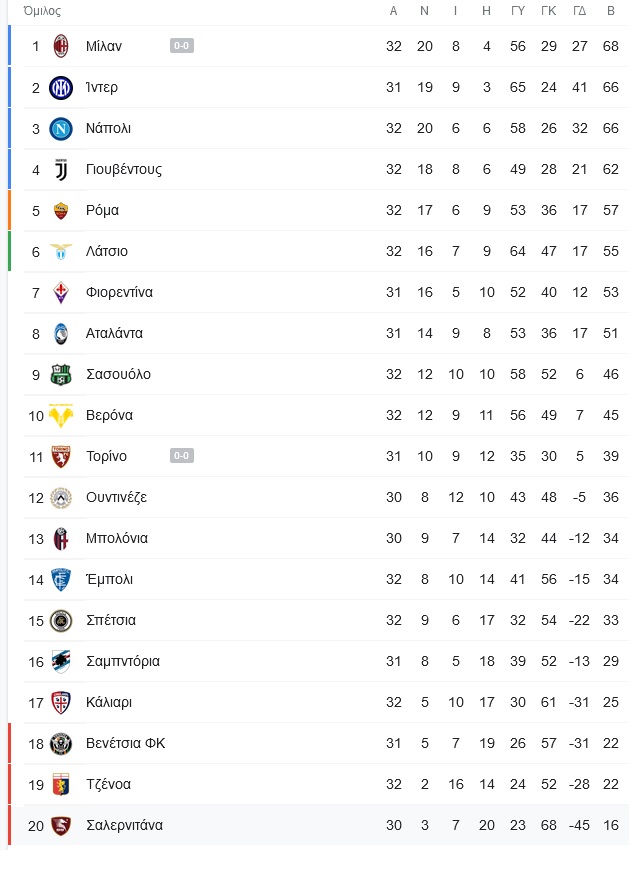The width and height of the screenshot is (634, 871).
Task: Select the Sampdoria team badge
Action: point(61,662)
